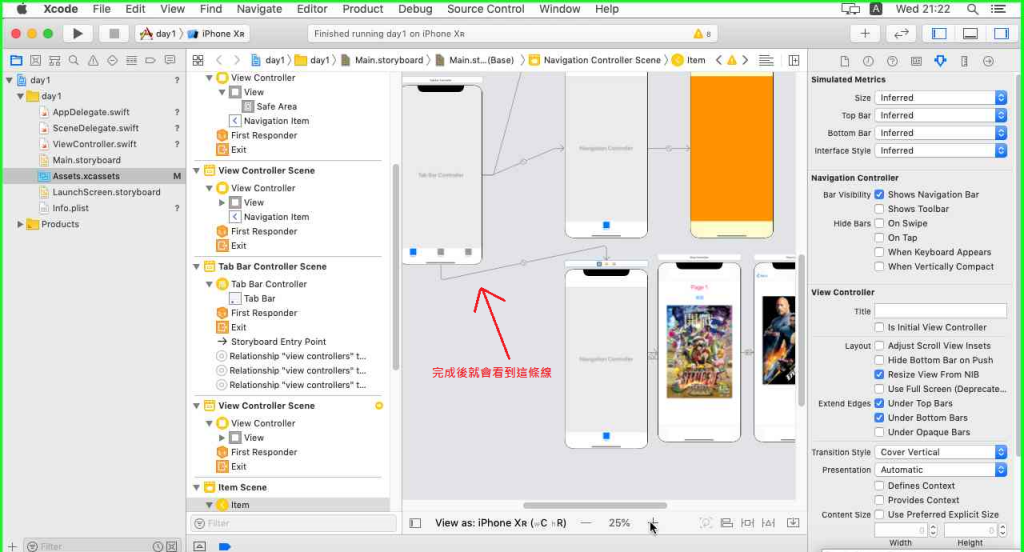
Task: Show the Quick Help inspector
Action: [892, 61]
